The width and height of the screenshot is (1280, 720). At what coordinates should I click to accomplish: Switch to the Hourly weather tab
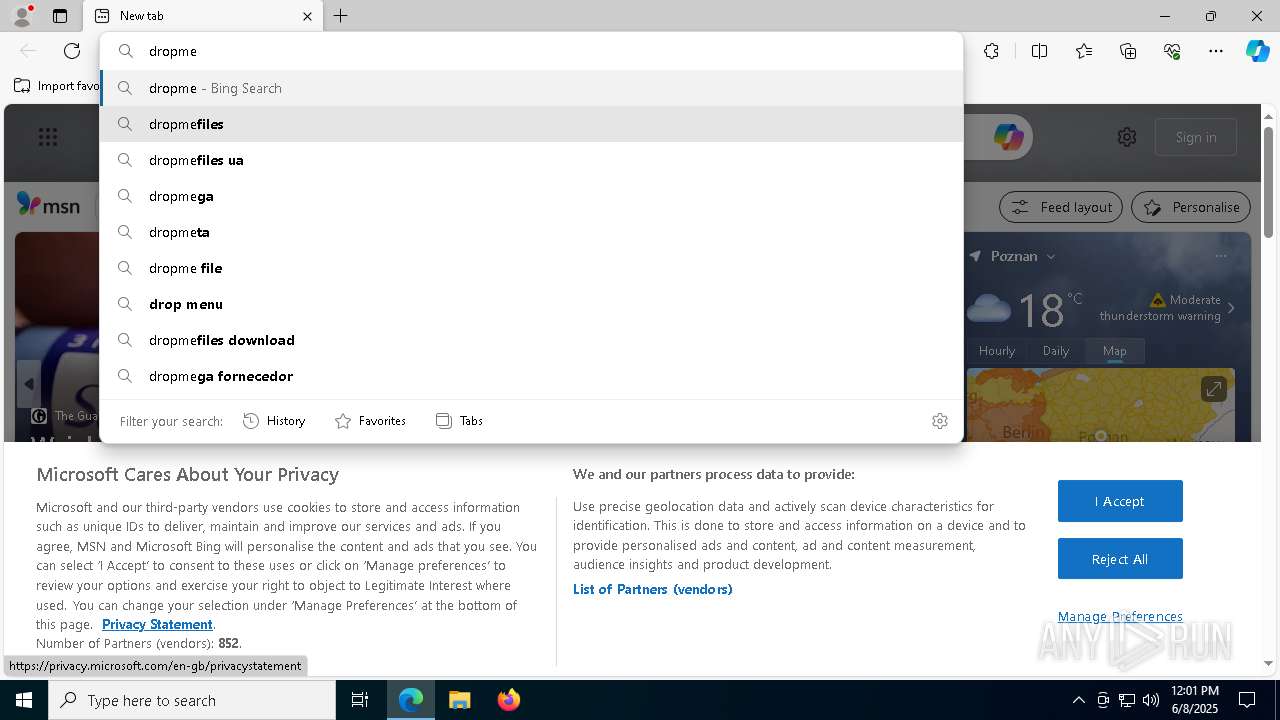pyautogui.click(x=997, y=351)
